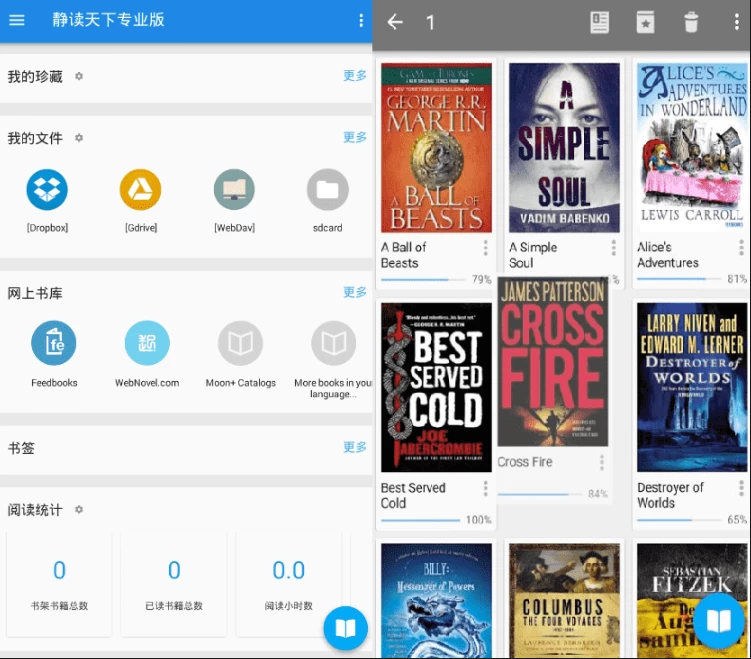Browse the sdcard folder
This screenshot has width=751, height=659.
point(327,190)
